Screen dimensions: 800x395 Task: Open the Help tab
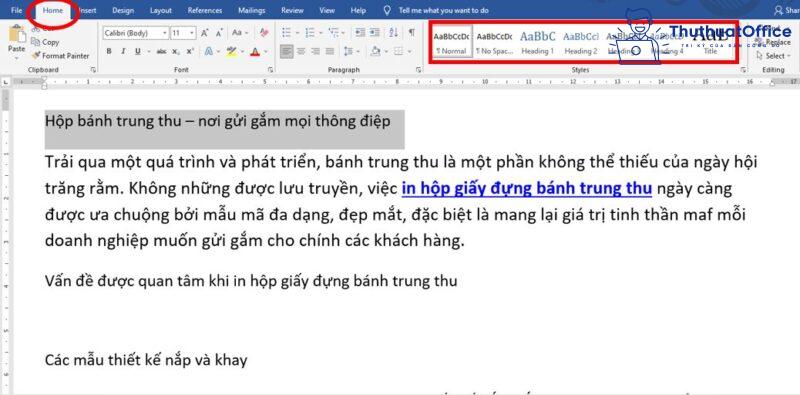click(358, 10)
